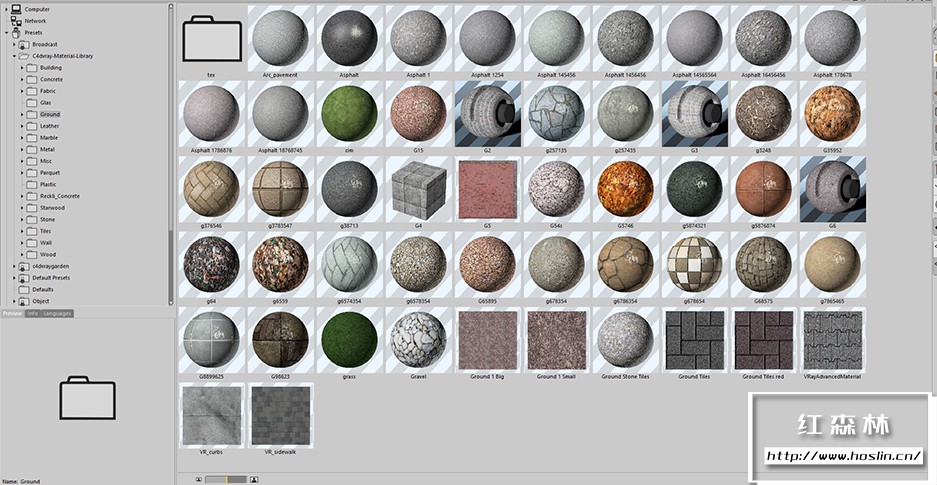
Task: Select the g376546 herringbone material
Action: [211, 189]
